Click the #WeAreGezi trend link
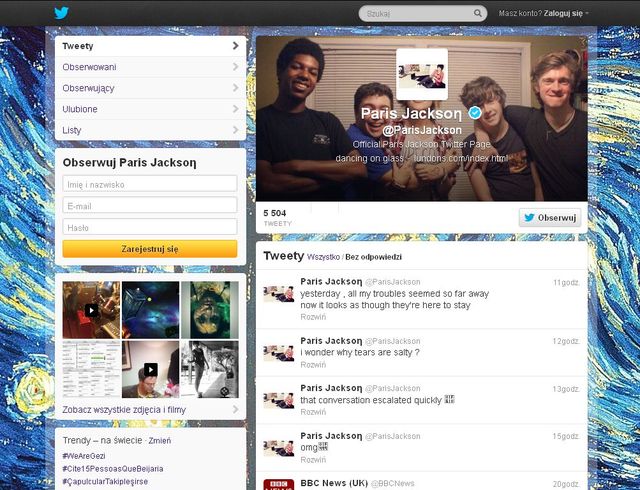This screenshot has width=640, height=490. click(x=85, y=455)
